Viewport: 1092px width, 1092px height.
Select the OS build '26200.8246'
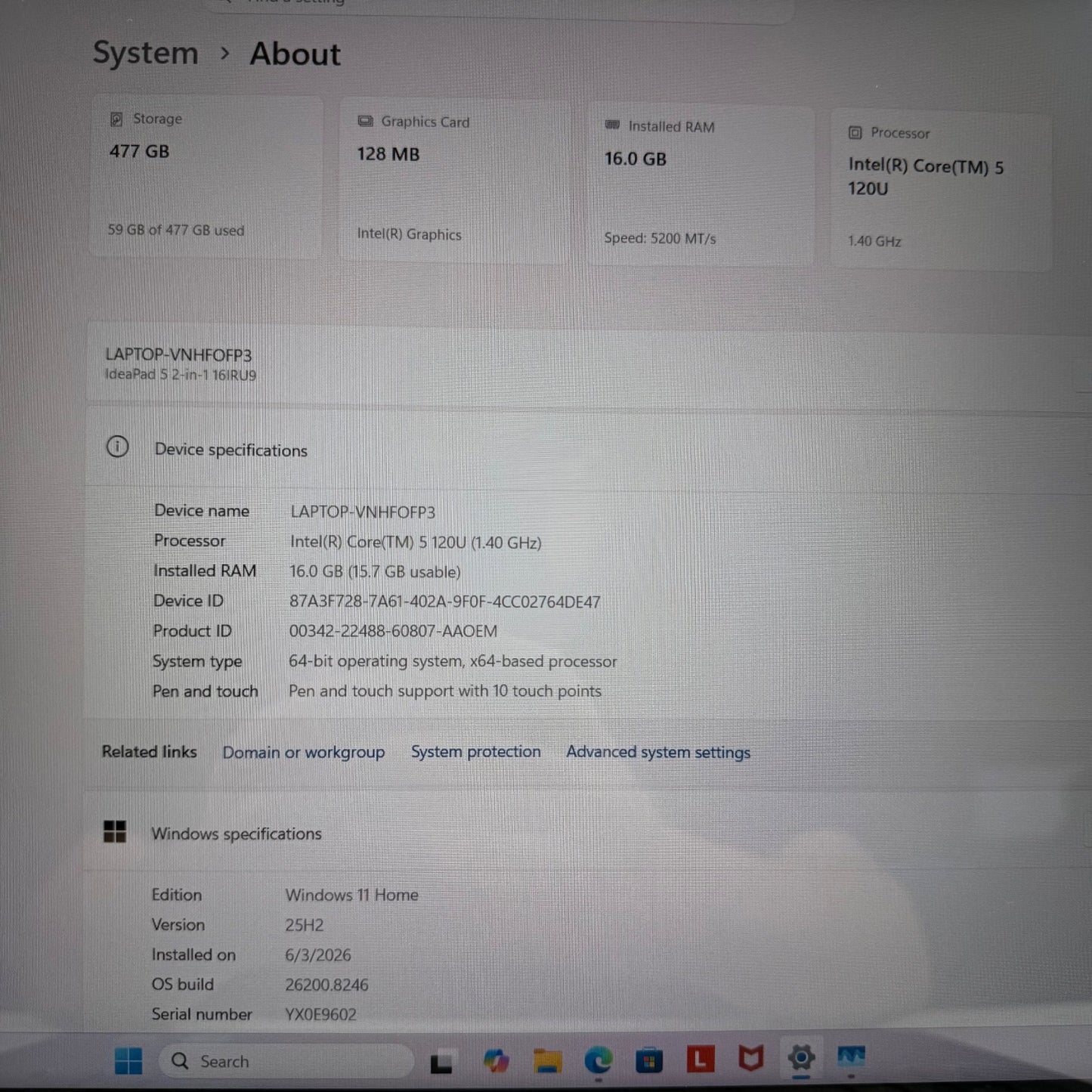point(326,985)
